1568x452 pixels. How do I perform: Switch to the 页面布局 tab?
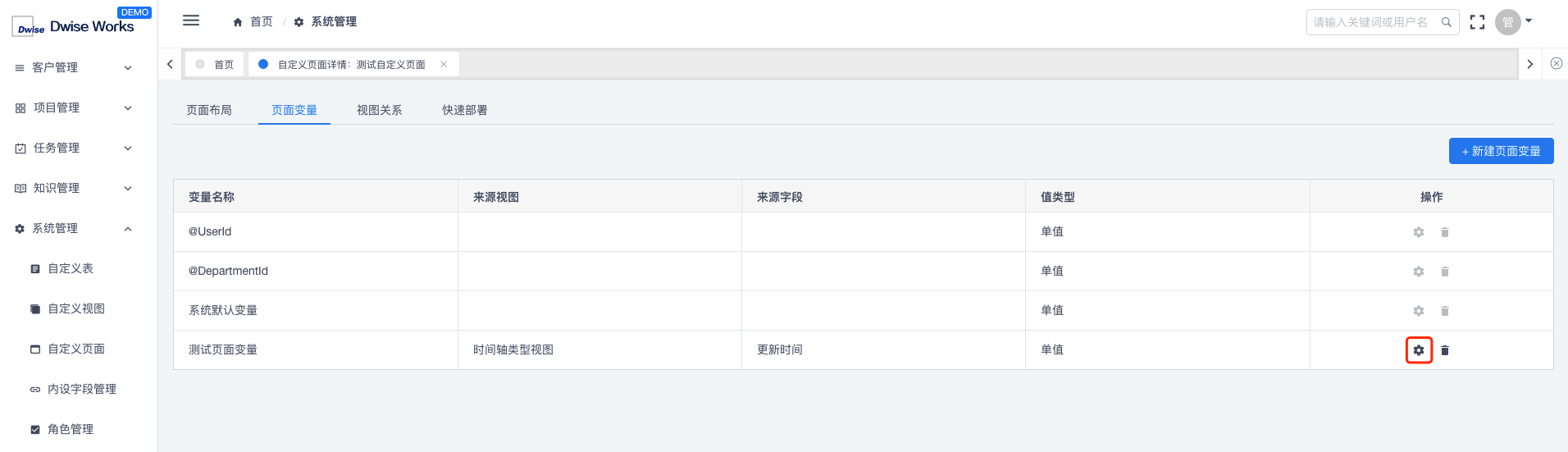[209, 110]
